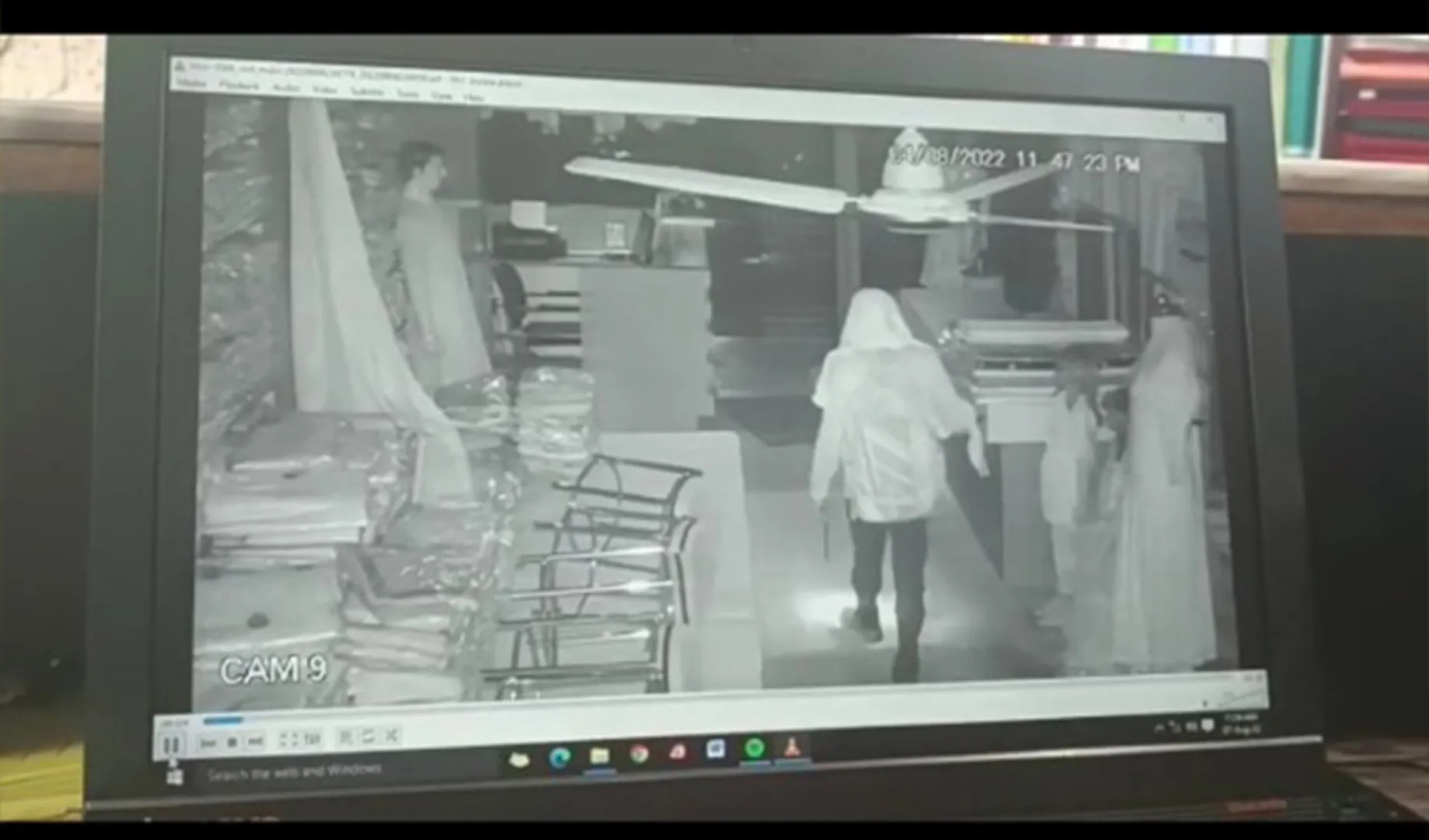Image resolution: width=1429 pixels, height=840 pixels.
Task: Expand the Subtitle menu
Action: point(366,92)
